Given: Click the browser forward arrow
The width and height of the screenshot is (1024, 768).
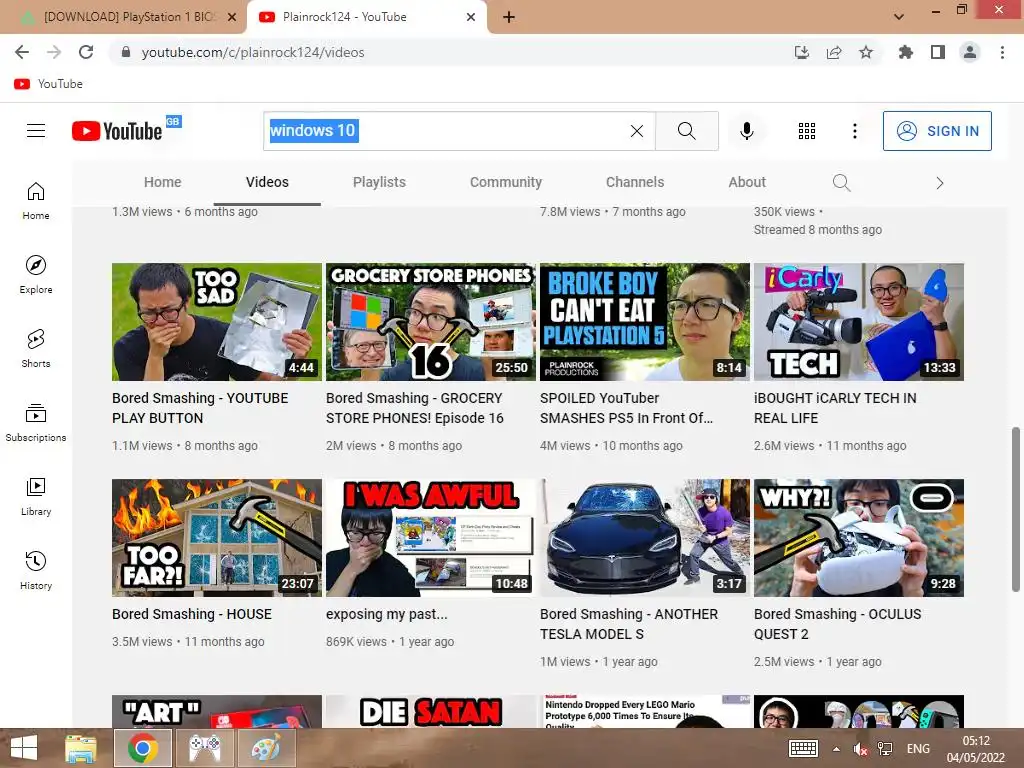Looking at the screenshot, I should tap(54, 52).
